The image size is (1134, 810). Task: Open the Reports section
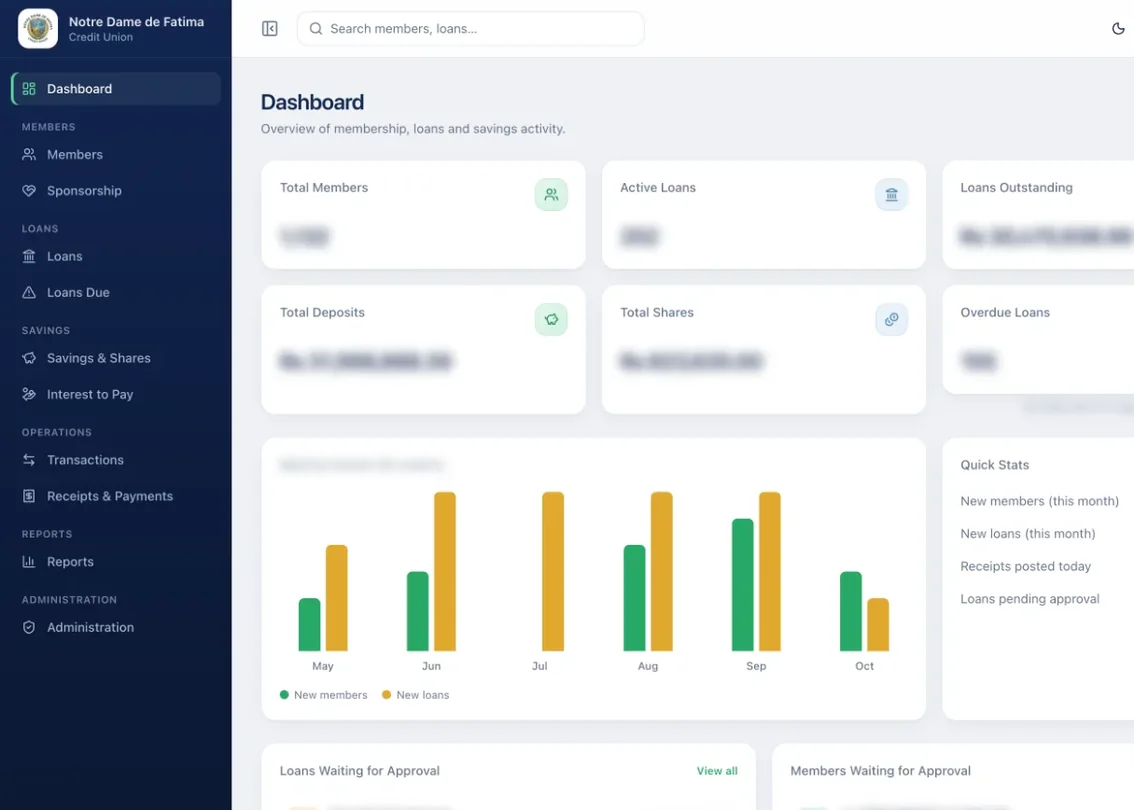tap(116, 562)
